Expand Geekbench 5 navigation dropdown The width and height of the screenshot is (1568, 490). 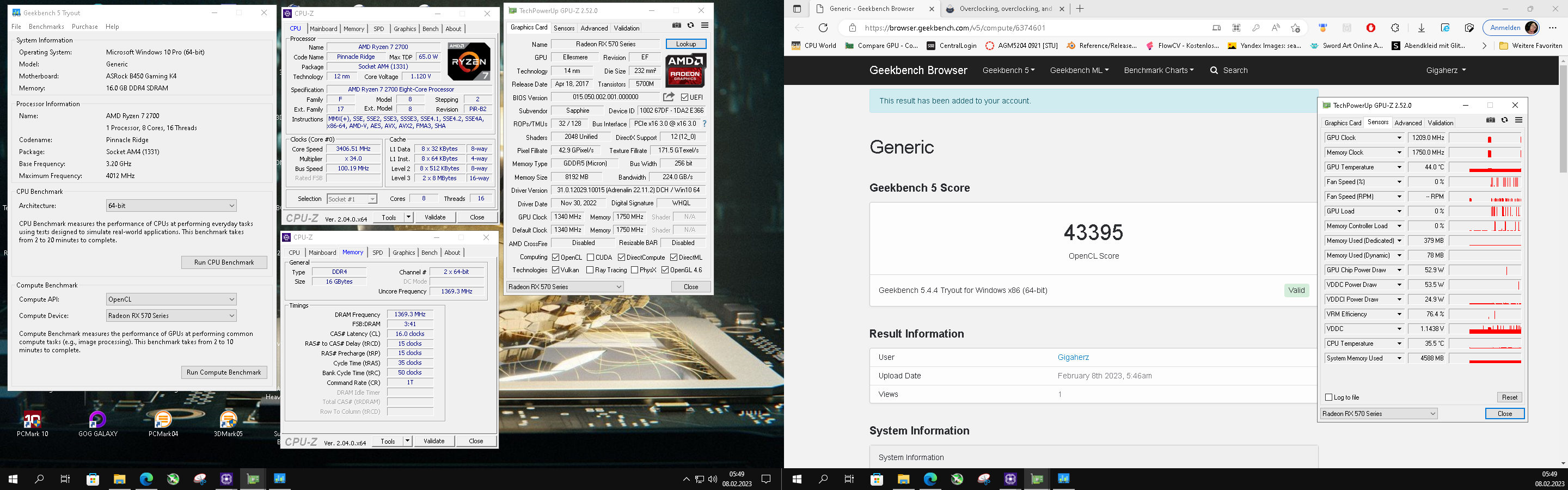[1009, 71]
